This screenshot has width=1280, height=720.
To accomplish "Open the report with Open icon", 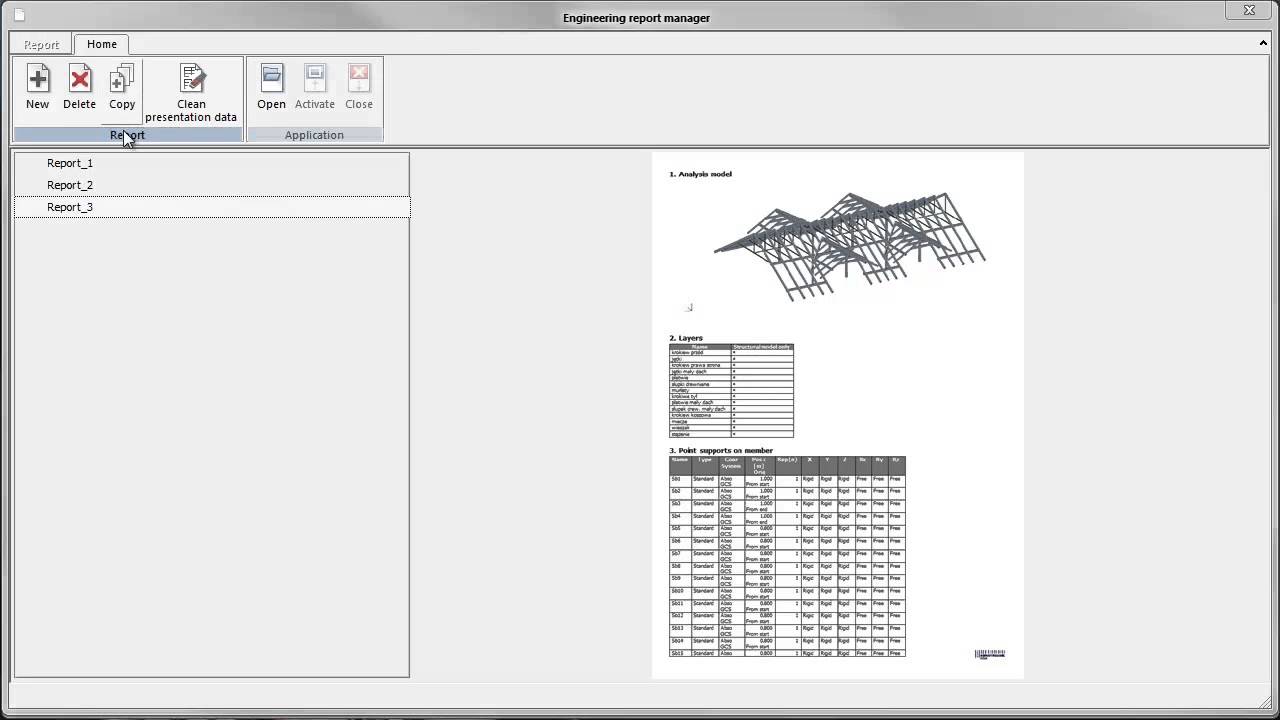I will (x=271, y=87).
